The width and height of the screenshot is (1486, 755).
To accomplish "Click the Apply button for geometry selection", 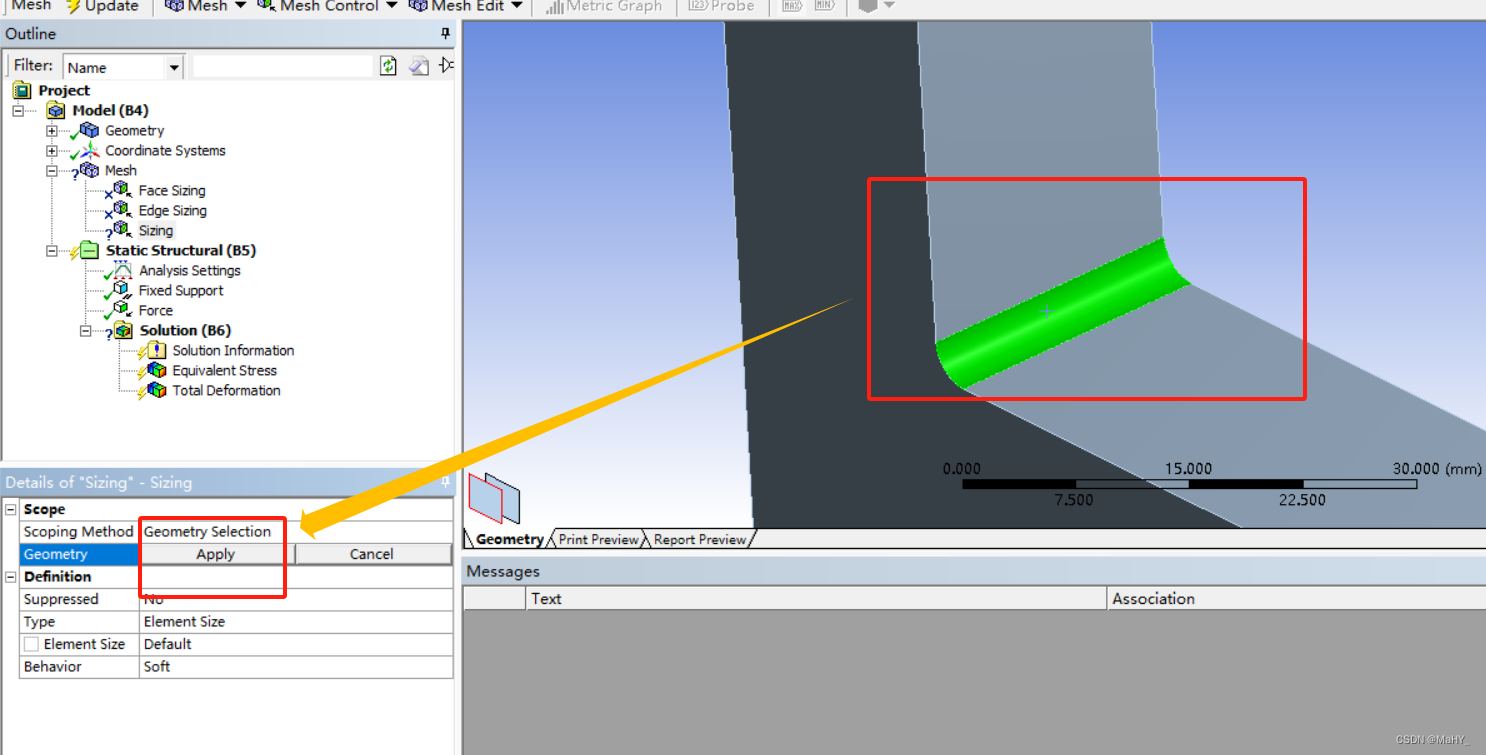I will coord(213,554).
